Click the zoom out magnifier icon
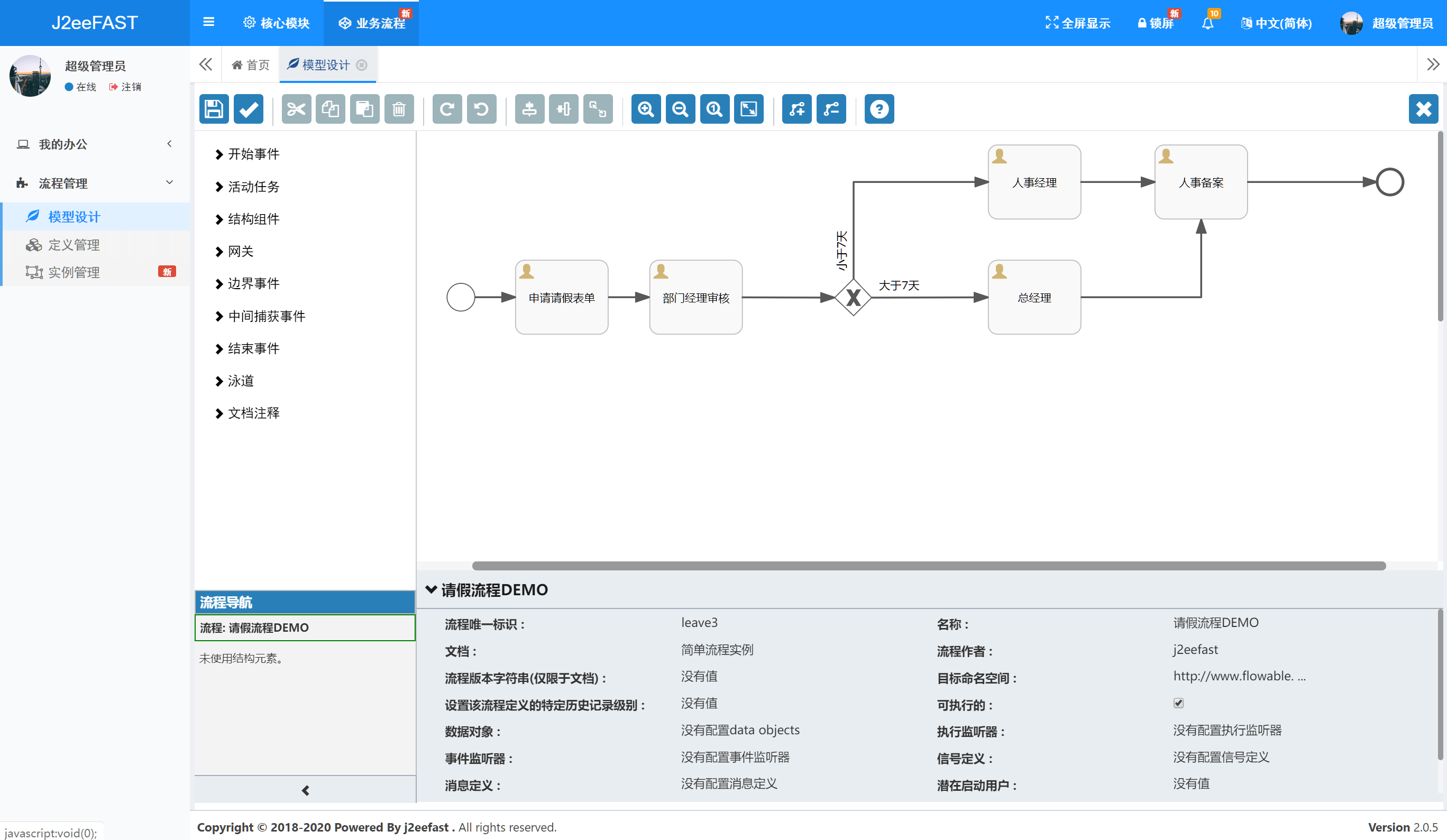This screenshot has width=1447, height=840. (x=680, y=109)
